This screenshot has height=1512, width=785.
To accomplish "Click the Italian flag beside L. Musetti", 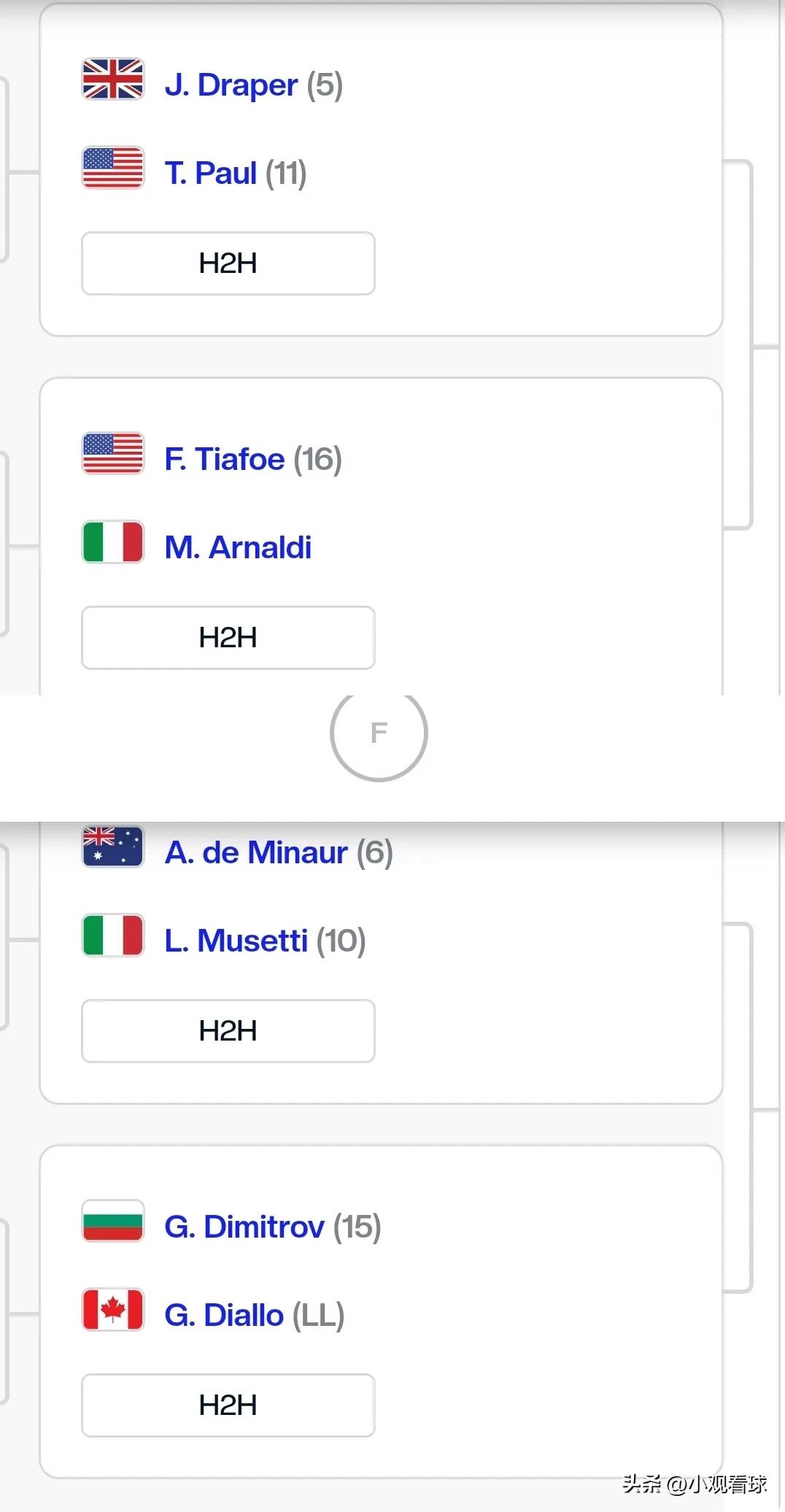I will tap(113, 935).
